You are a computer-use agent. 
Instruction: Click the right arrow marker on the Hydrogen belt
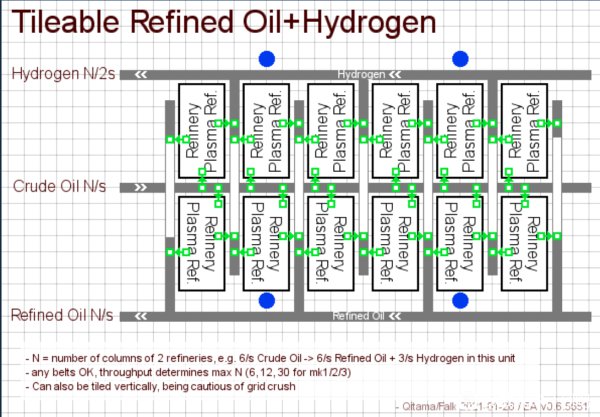point(400,74)
